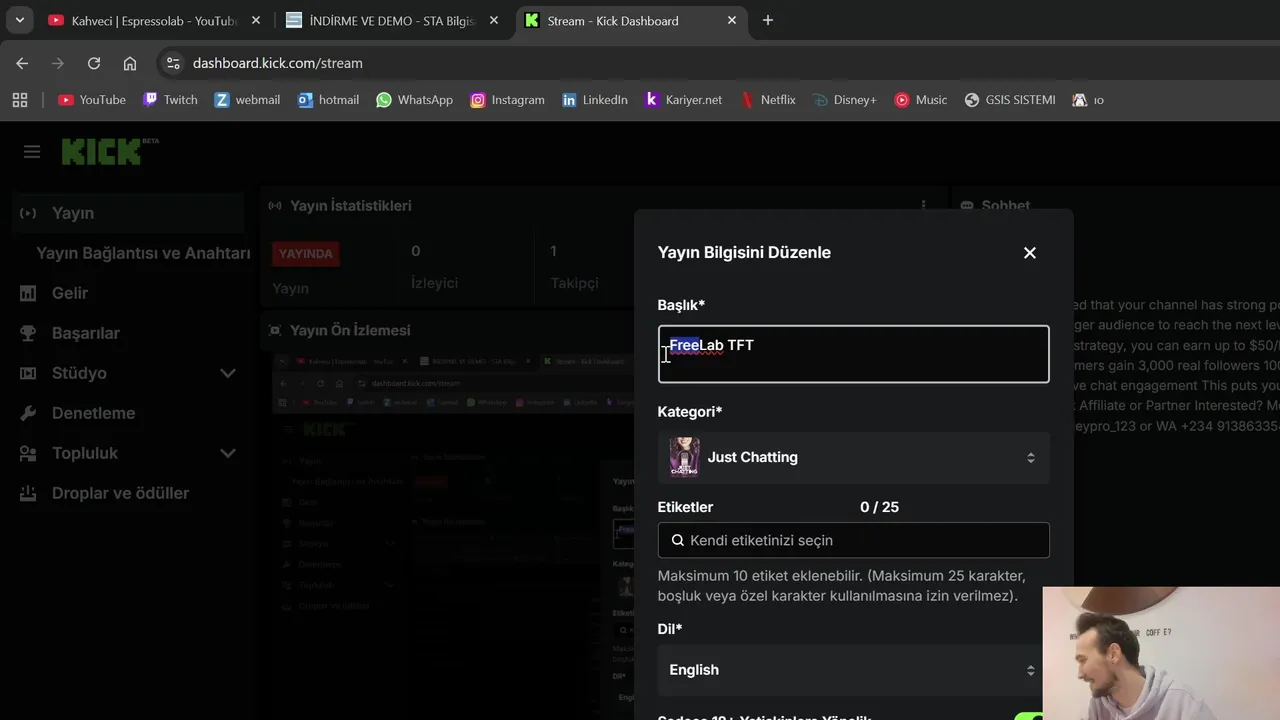The image size is (1280, 720).
Task: Click the Gelir chart icon
Action: coord(29,293)
